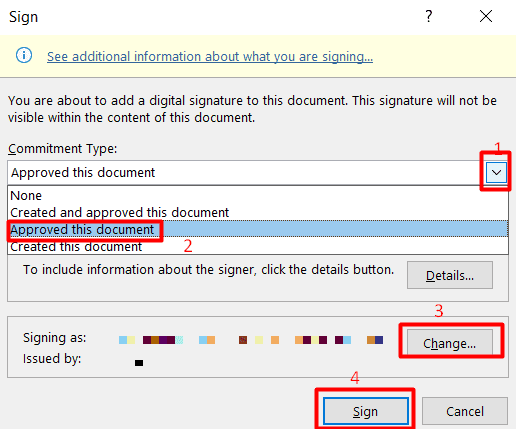Screen dimensions: 516x437
Task: Close the Sign dialog with X
Action: [x=486, y=16]
